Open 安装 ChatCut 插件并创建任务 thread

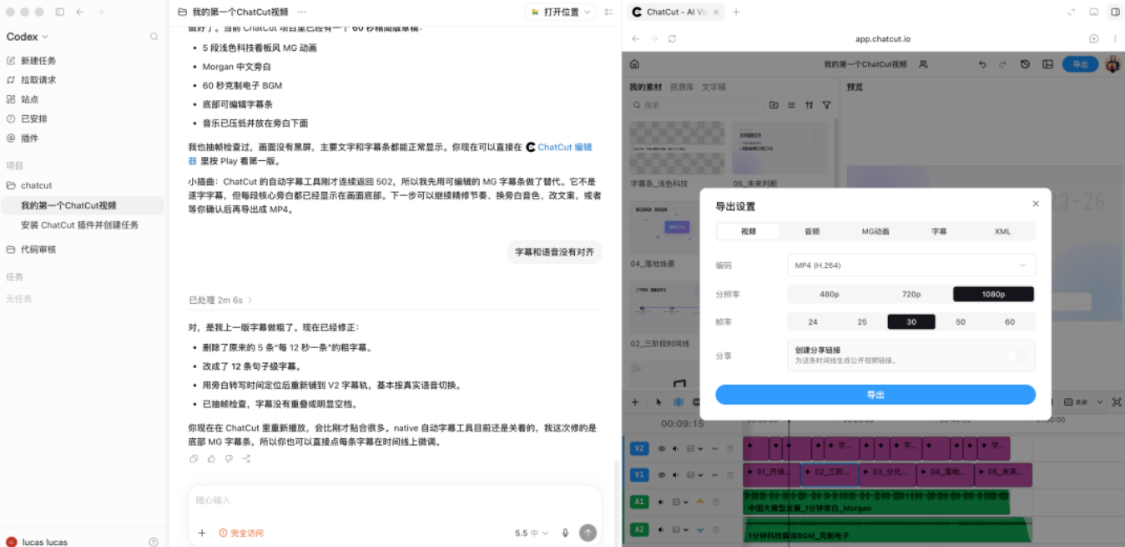click(80, 225)
